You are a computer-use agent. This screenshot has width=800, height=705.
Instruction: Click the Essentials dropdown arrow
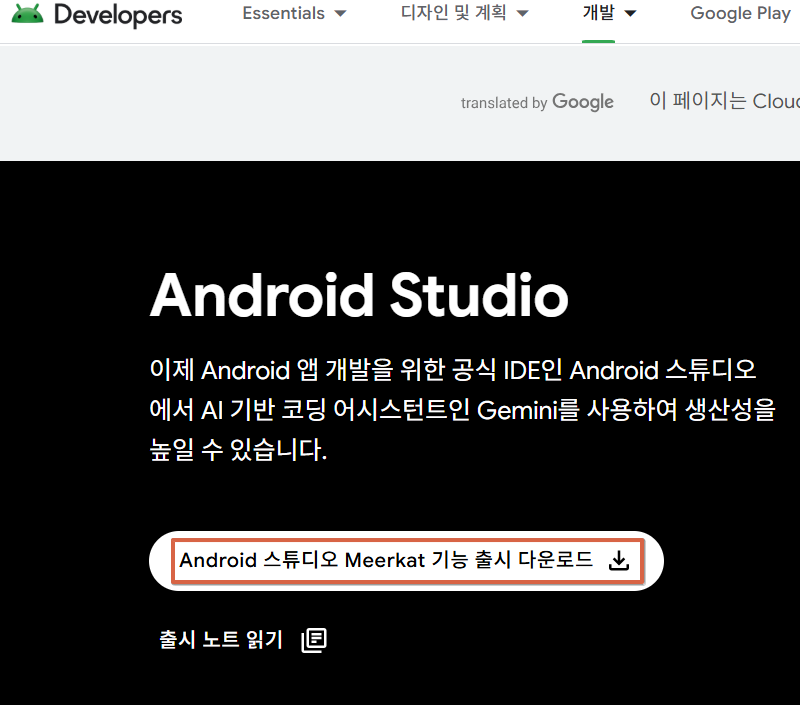pyautogui.click(x=340, y=14)
